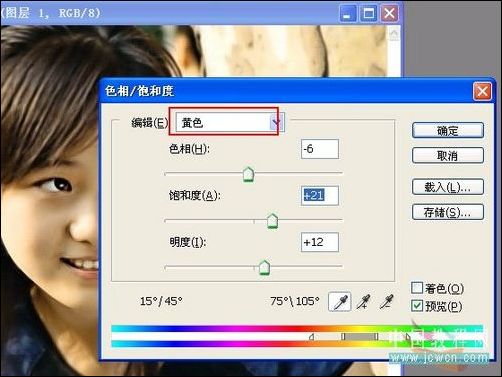502x377 pixels.
Task: Click the 明度 lightness slider handle
Action: point(264,267)
